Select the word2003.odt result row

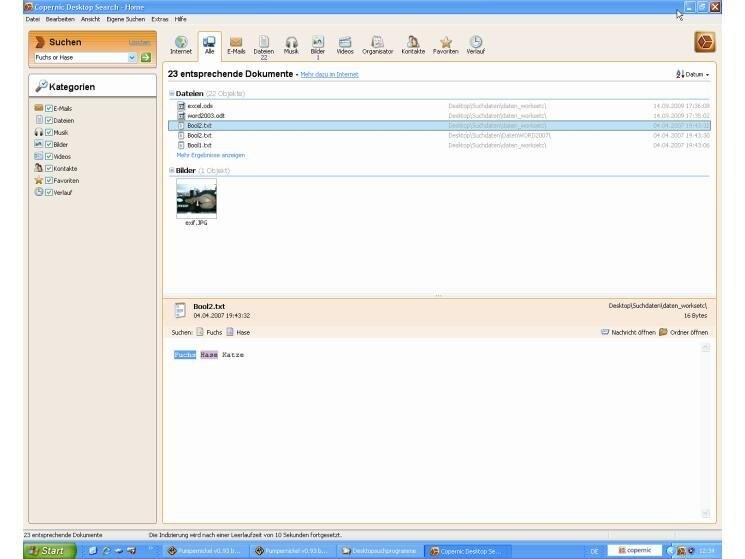click(439, 116)
